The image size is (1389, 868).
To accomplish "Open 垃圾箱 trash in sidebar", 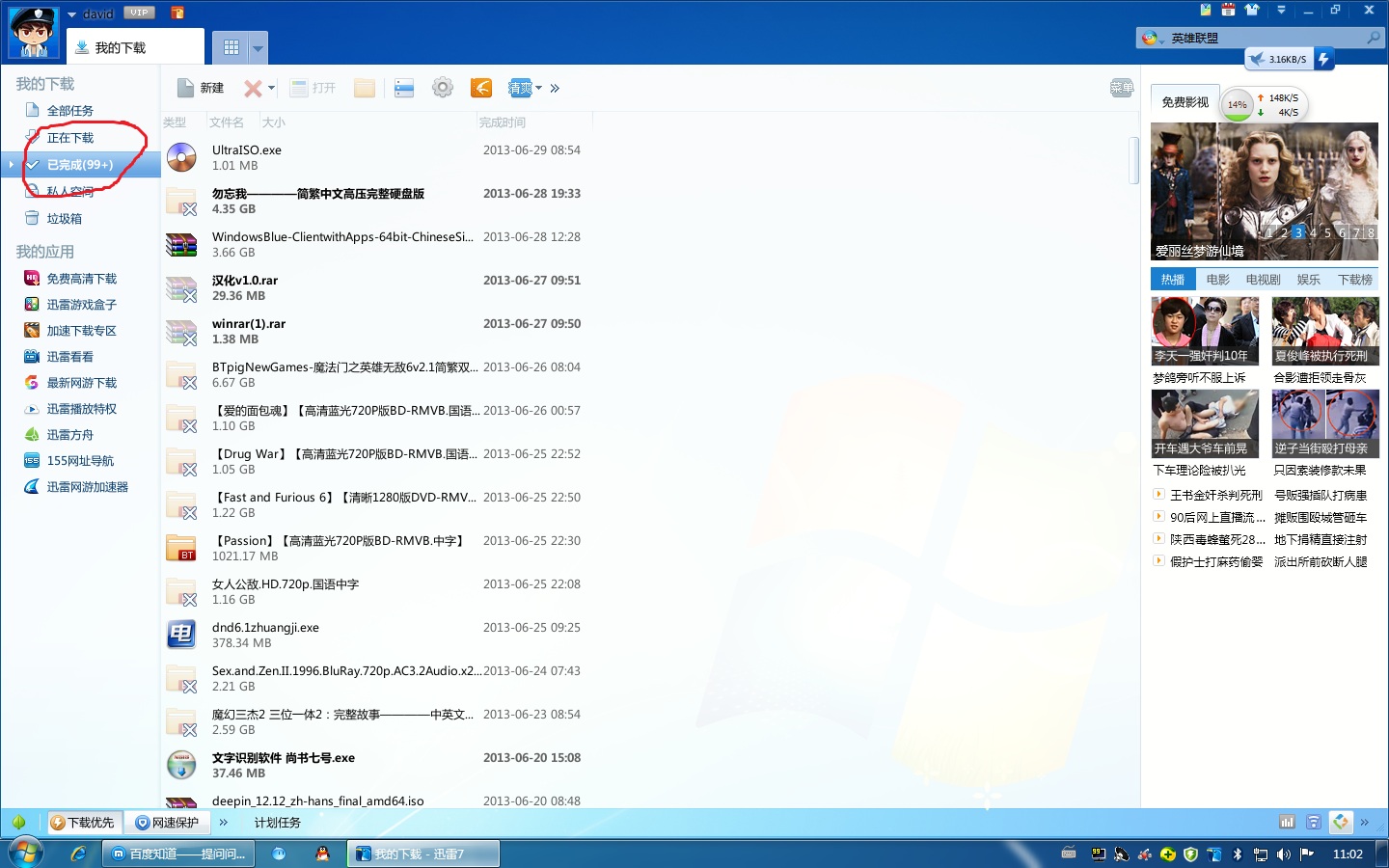I will pyautogui.click(x=64, y=219).
